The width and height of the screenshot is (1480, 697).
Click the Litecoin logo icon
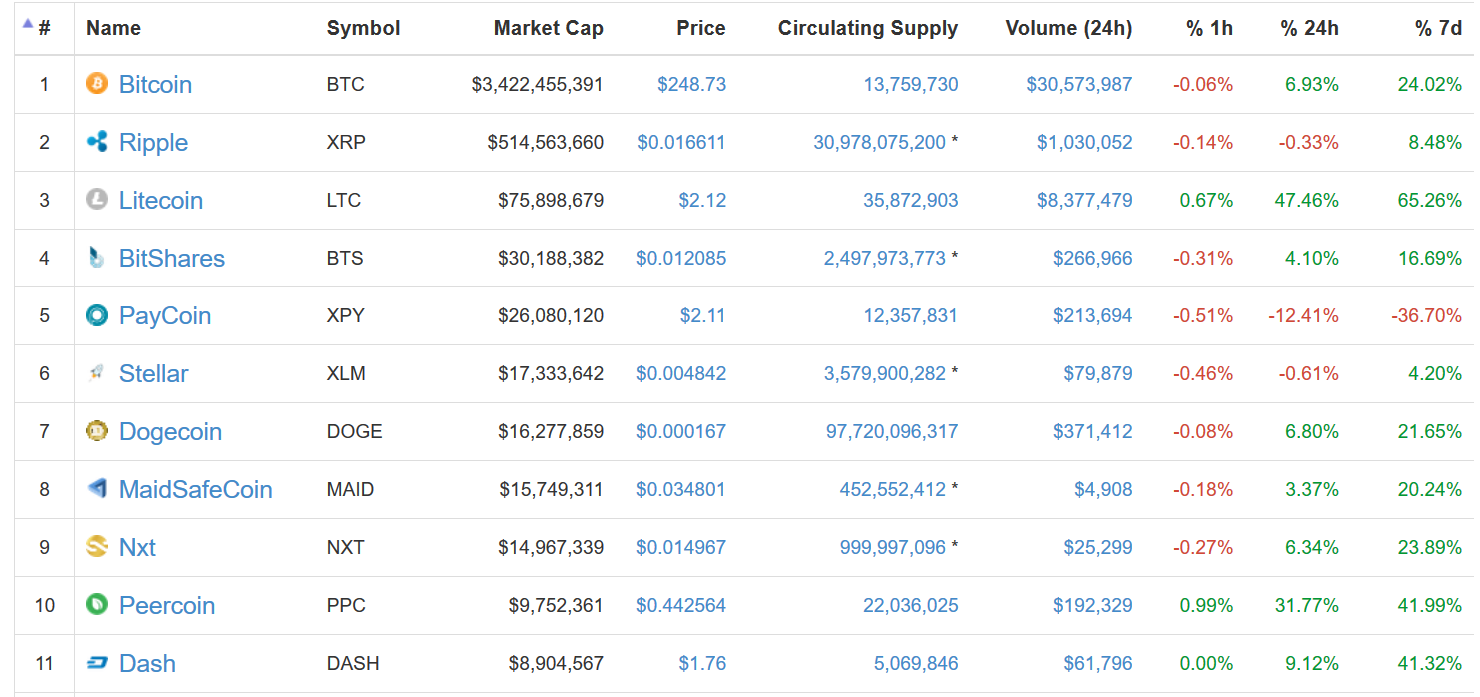click(x=96, y=199)
